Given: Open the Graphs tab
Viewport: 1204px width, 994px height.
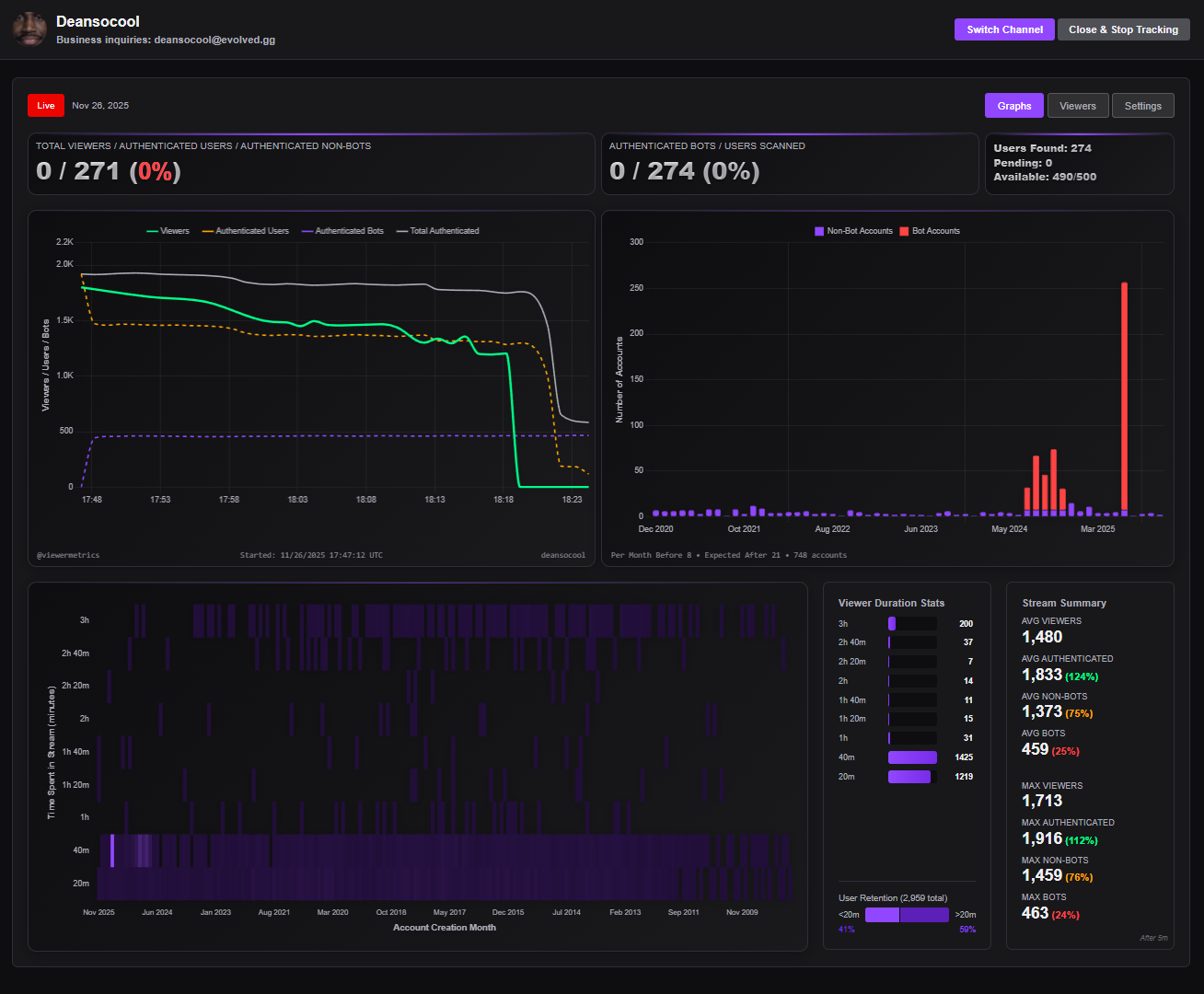Looking at the screenshot, I should tap(1014, 106).
